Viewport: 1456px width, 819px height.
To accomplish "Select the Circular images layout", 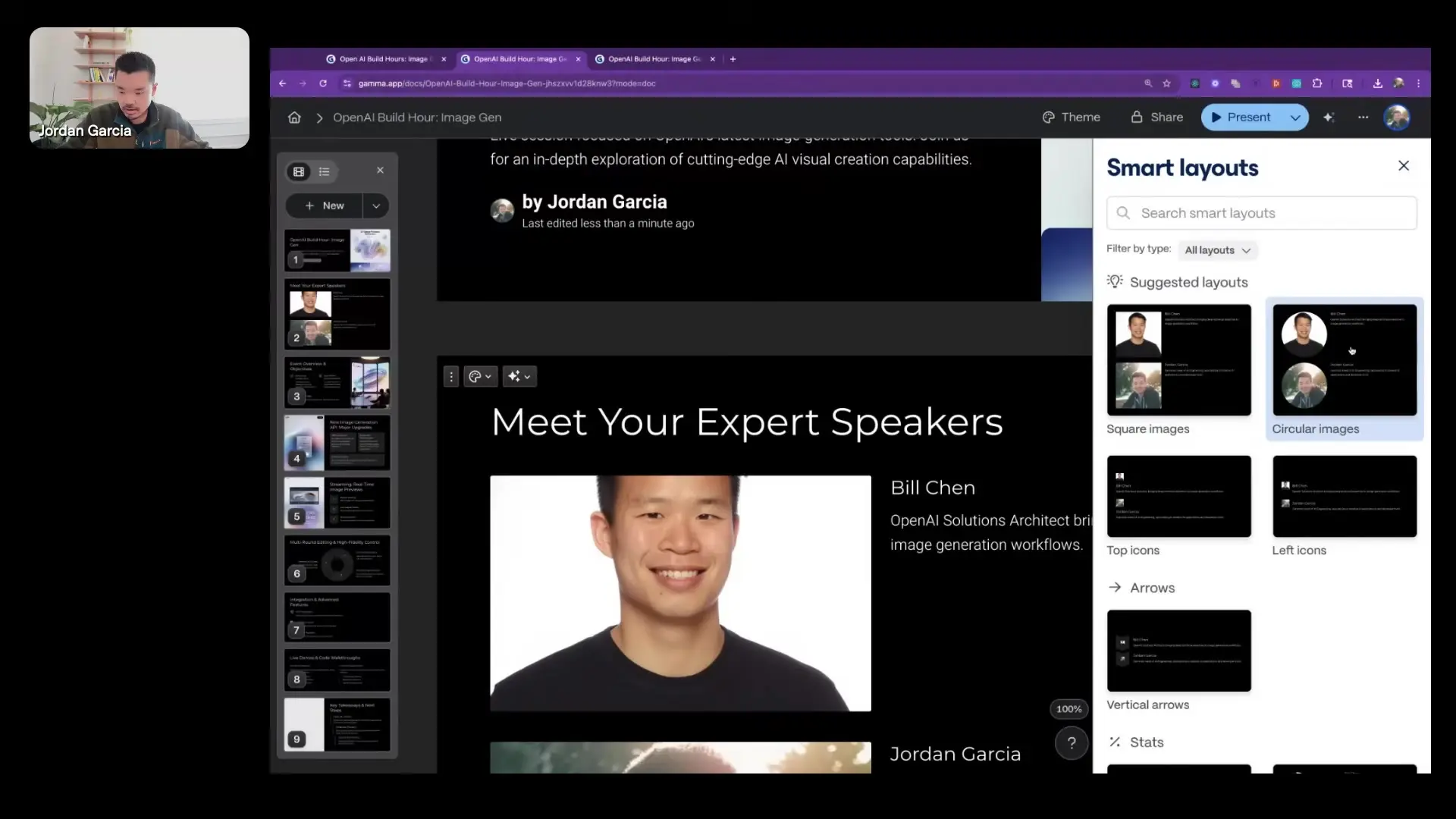I will click(1344, 360).
